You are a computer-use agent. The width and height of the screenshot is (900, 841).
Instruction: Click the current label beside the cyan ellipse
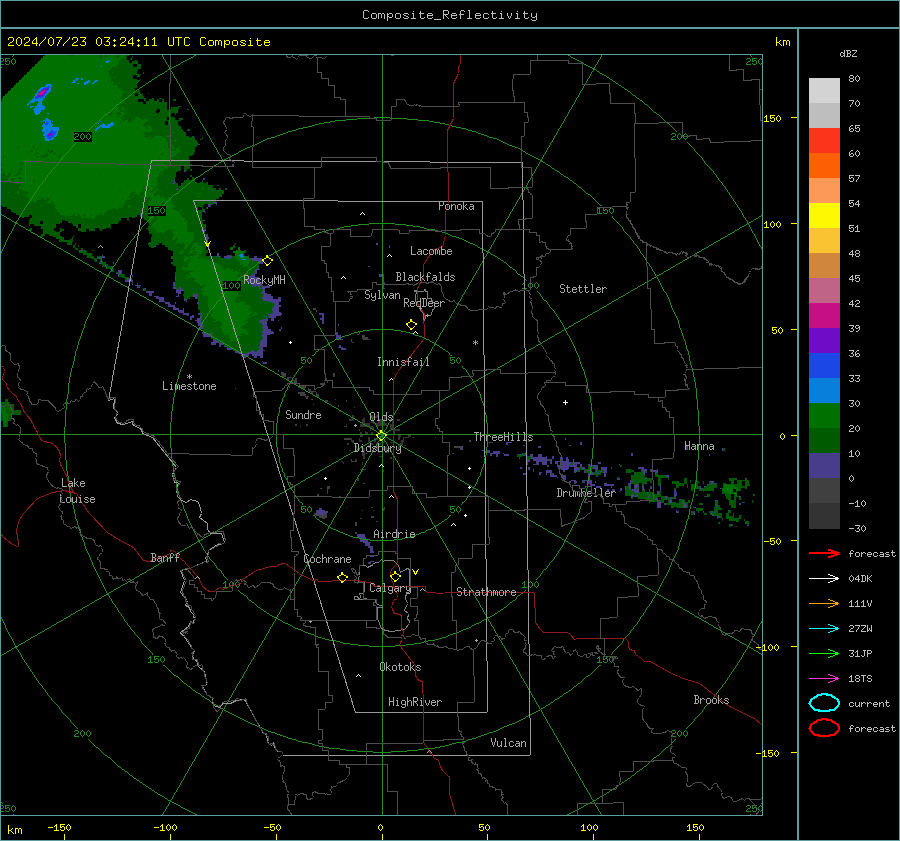tap(869, 703)
